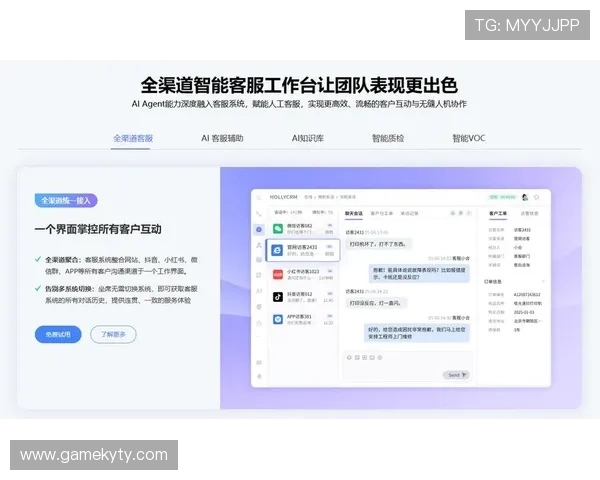The width and height of the screenshot is (600, 480).
Task: Click the date value 2025-01-03
Action: (524, 312)
